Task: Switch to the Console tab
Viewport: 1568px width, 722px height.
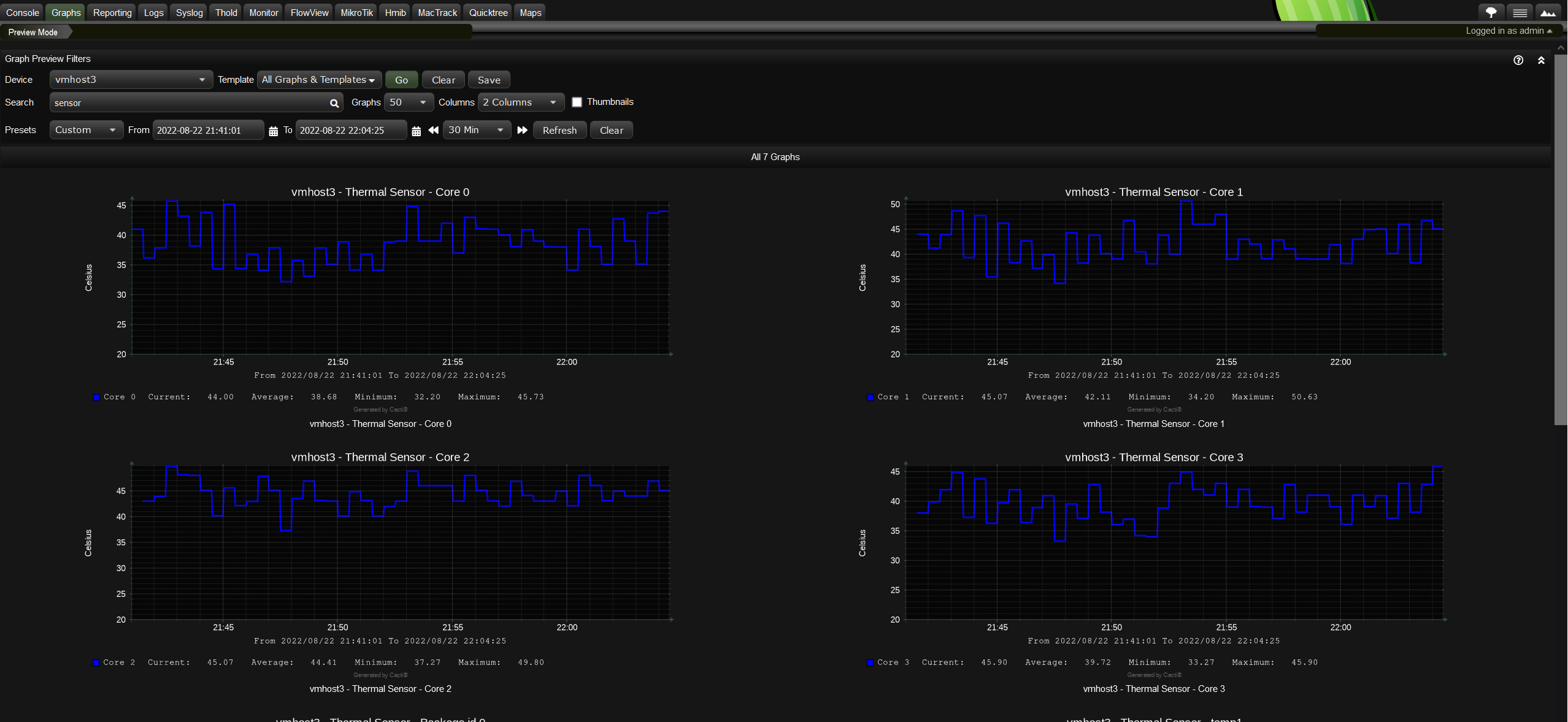Action: [23, 12]
